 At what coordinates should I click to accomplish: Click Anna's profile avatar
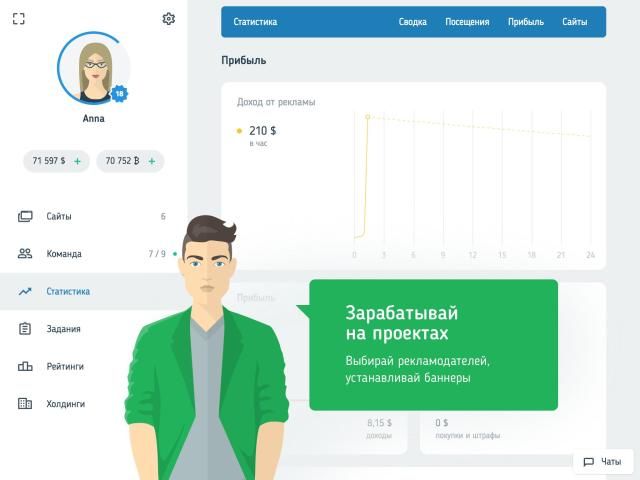tap(93, 68)
